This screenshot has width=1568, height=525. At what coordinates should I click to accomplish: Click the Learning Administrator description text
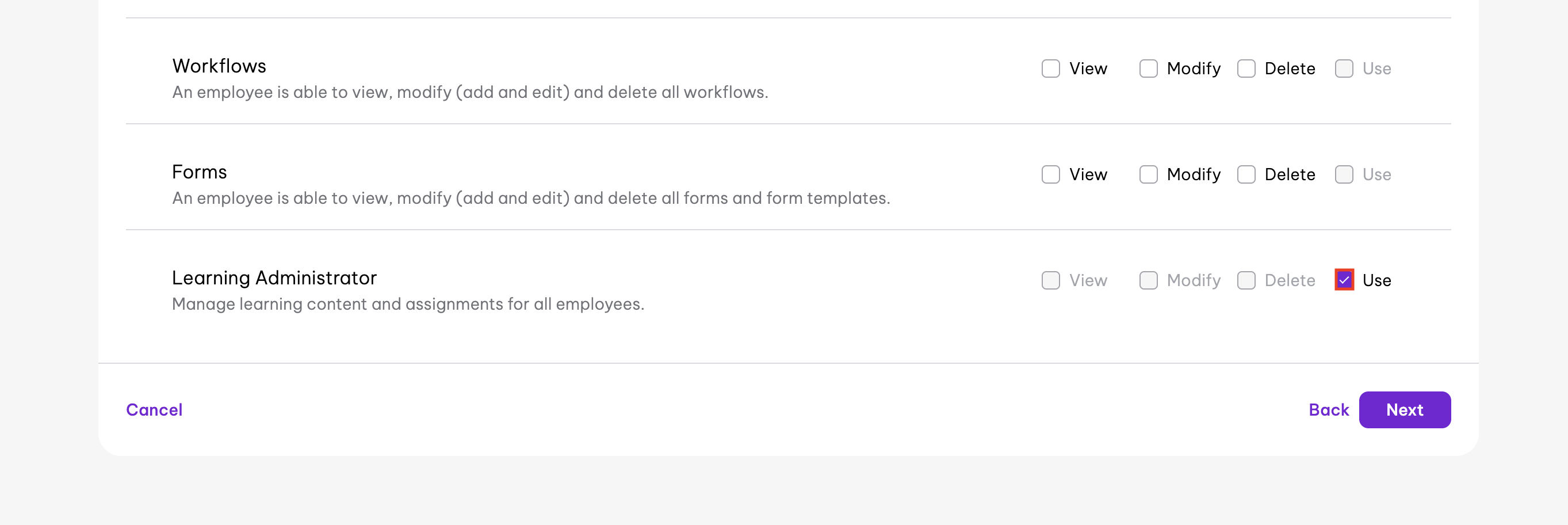click(x=408, y=304)
